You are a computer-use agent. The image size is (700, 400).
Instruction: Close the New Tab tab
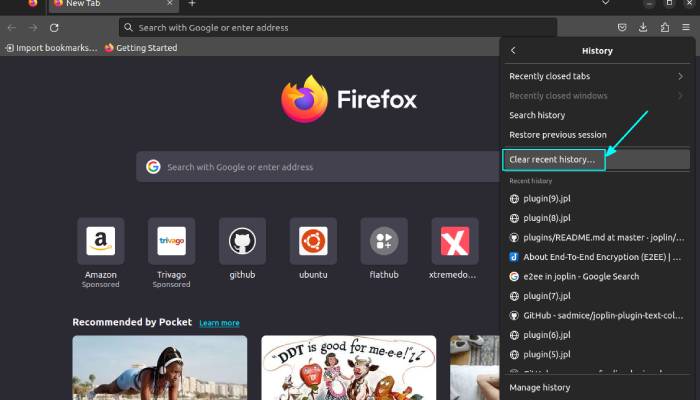[x=170, y=3]
